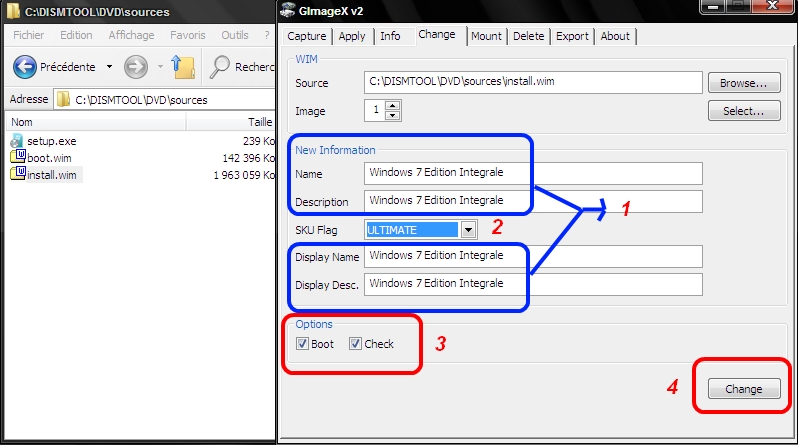The width and height of the screenshot is (798, 445).
Task: Open the Back button history dropdown arrow
Action: (x=108, y=67)
